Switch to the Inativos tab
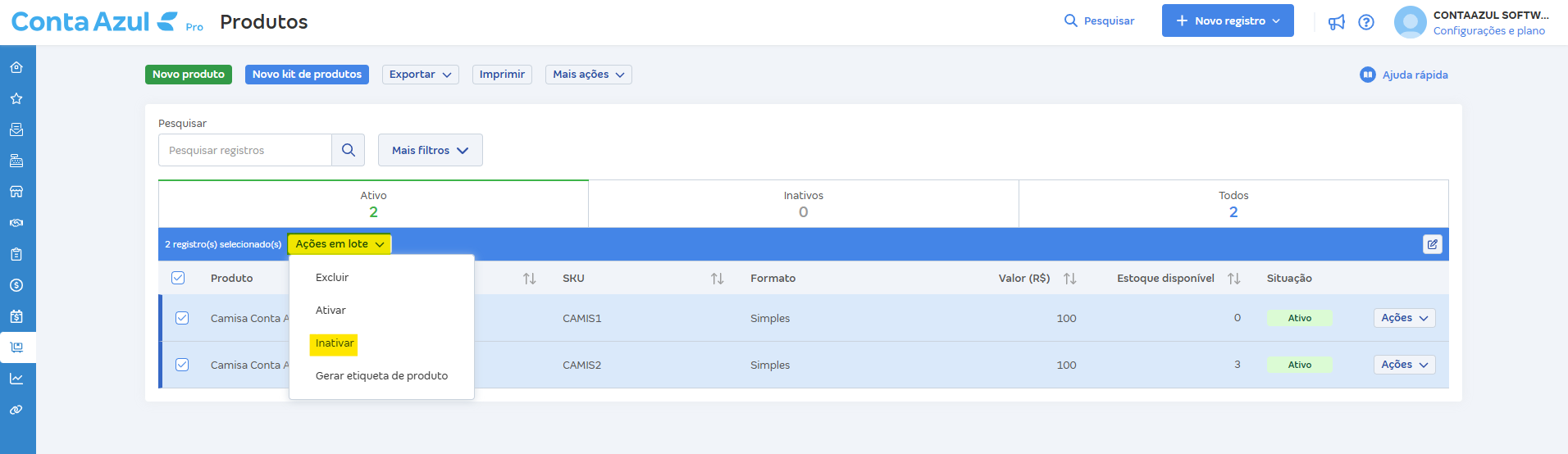Image resolution: width=1568 pixels, height=454 pixels. tap(803, 203)
